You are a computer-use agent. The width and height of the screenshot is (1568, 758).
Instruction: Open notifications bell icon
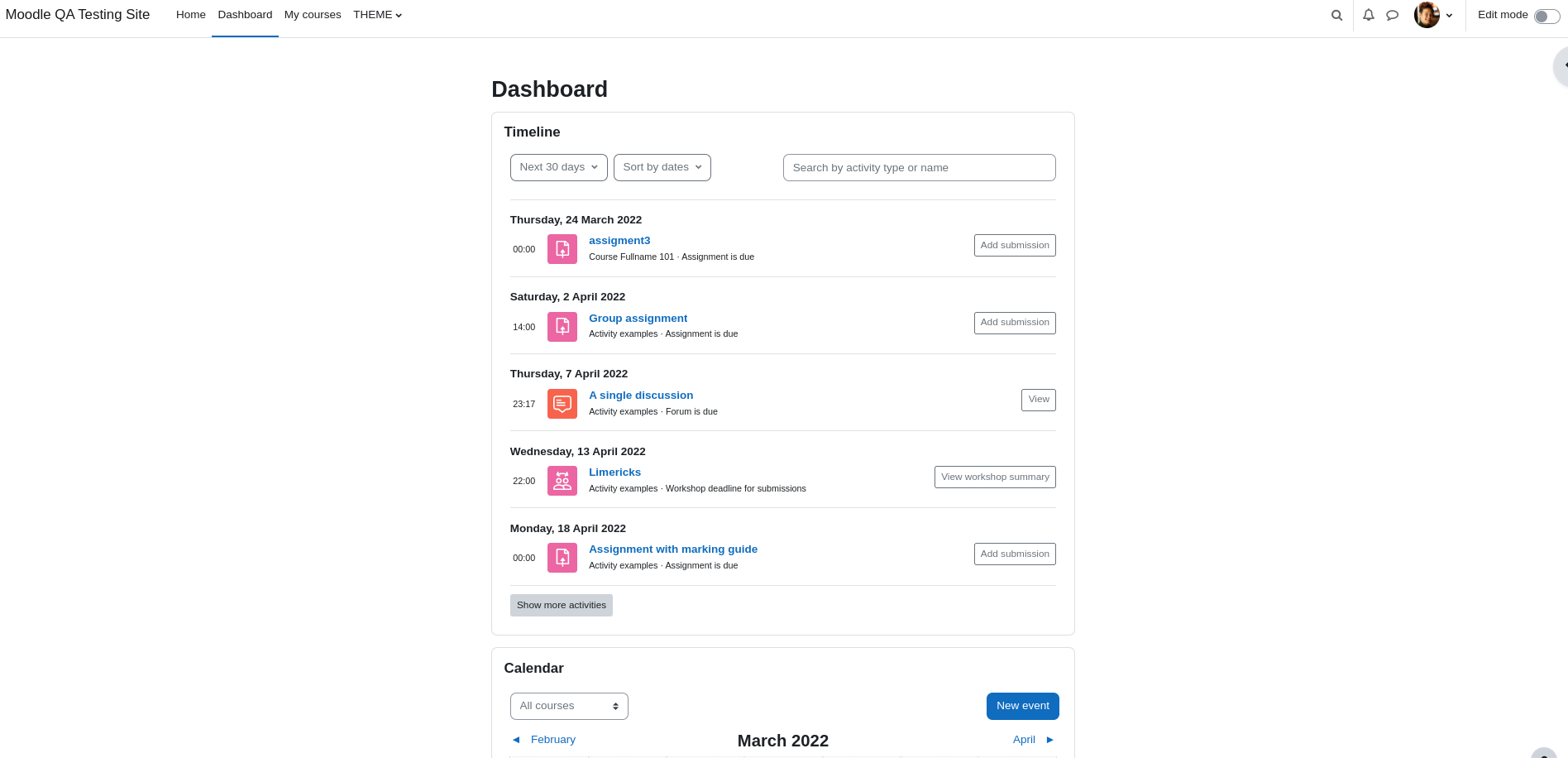click(1369, 15)
